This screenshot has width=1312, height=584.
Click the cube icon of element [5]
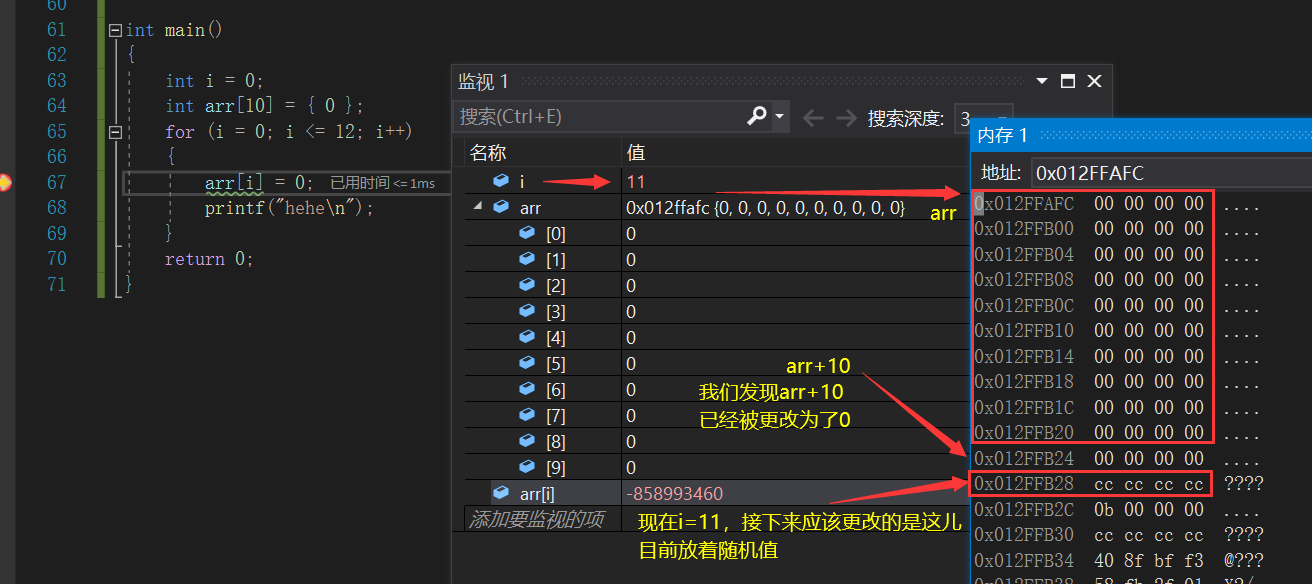tap(527, 363)
